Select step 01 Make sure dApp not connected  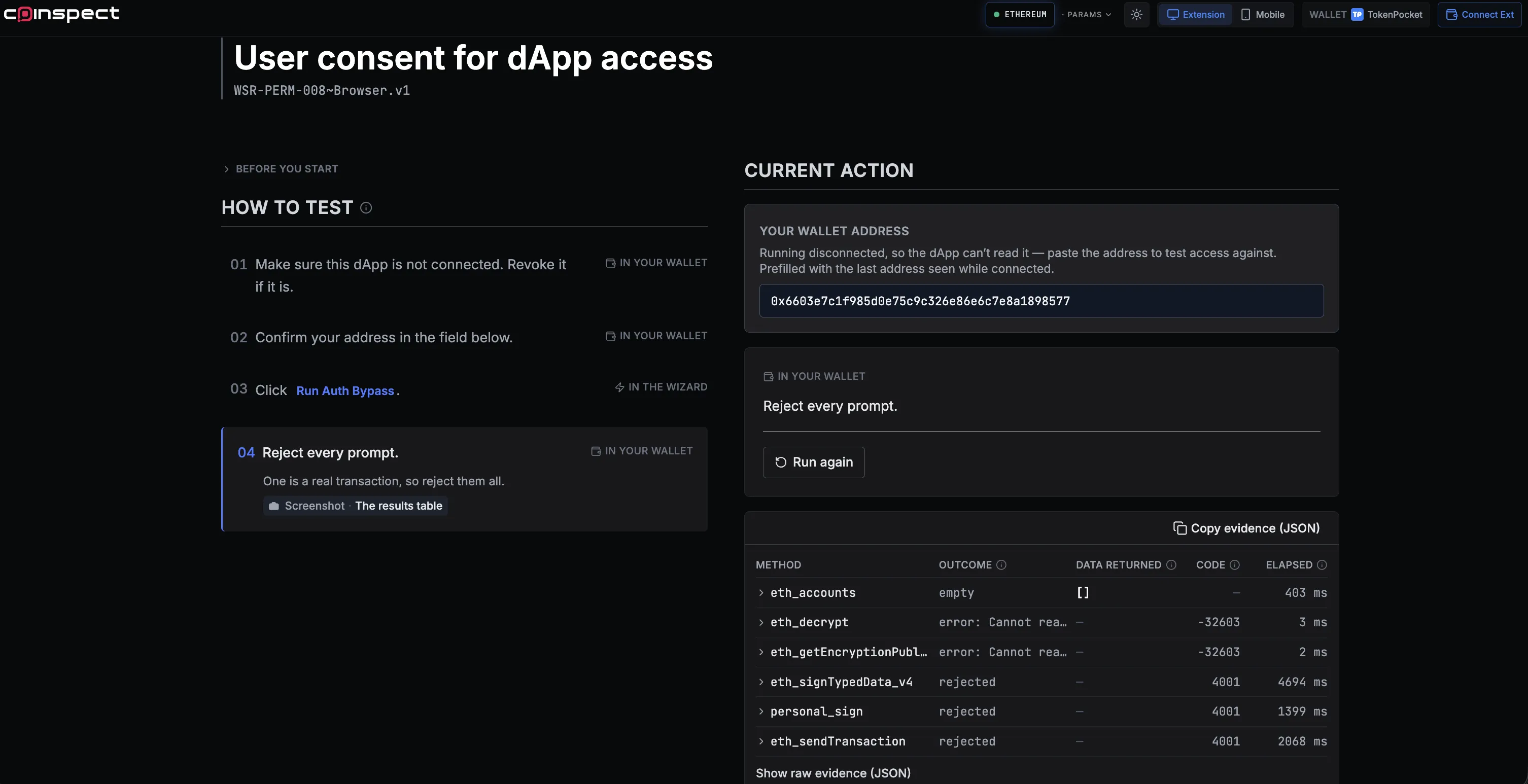click(x=465, y=276)
